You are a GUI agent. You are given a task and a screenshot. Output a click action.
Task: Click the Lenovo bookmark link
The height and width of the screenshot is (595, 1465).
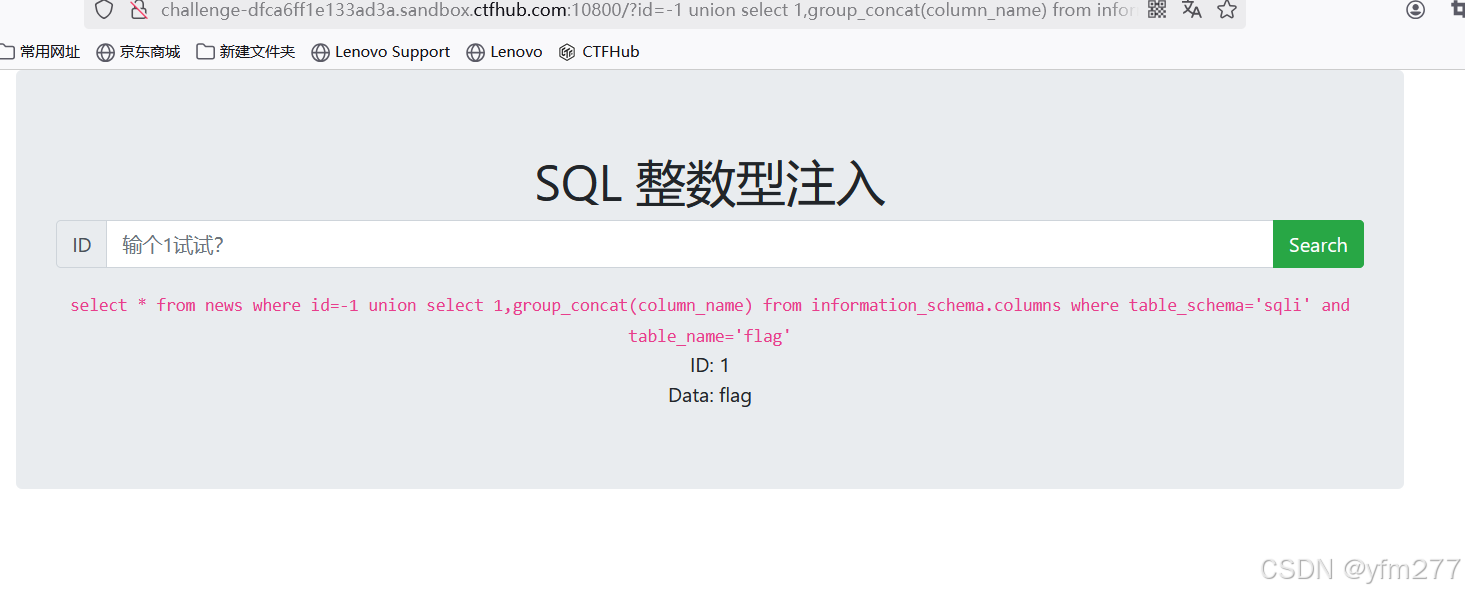tap(504, 51)
